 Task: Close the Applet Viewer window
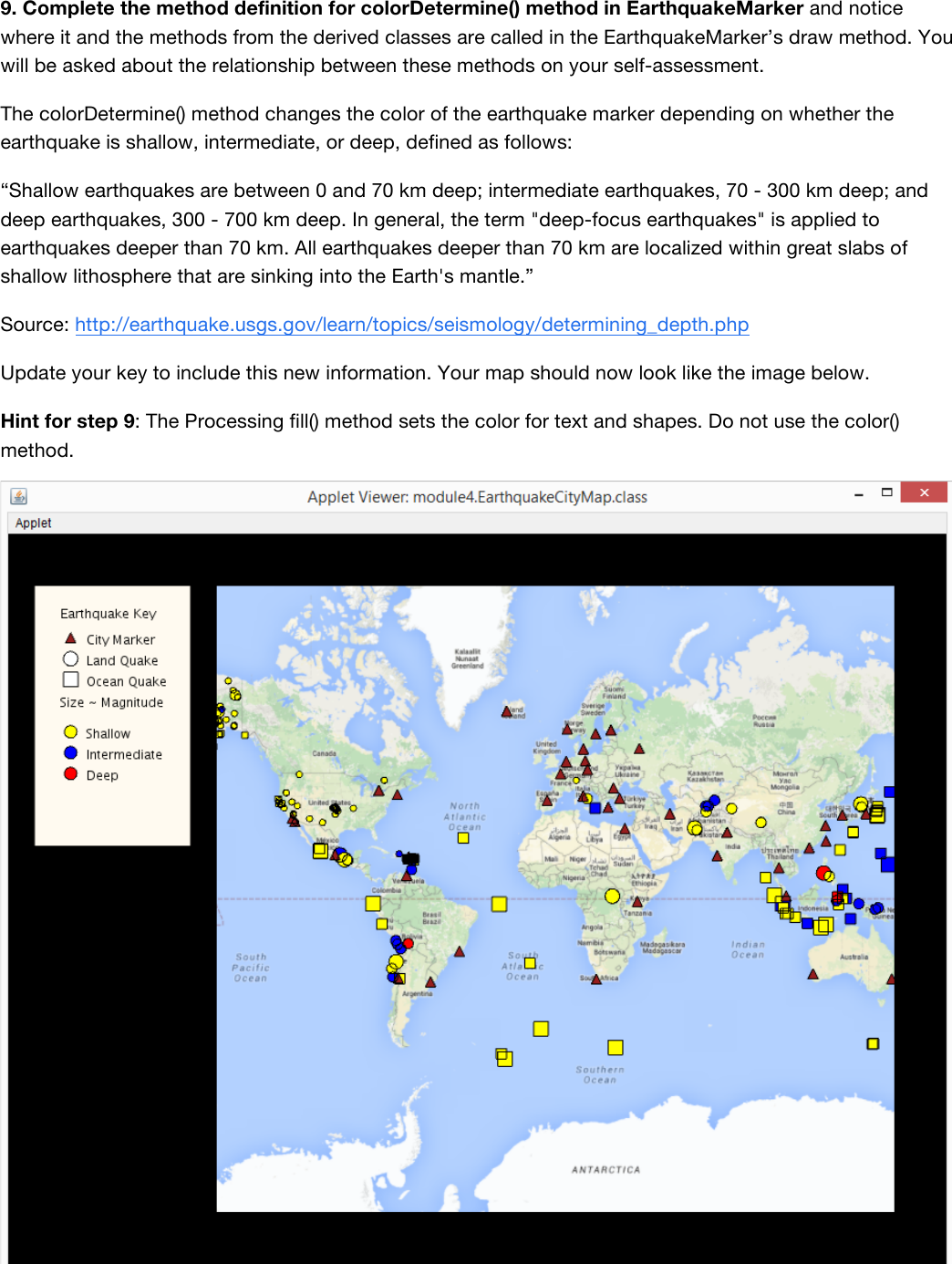[x=924, y=492]
